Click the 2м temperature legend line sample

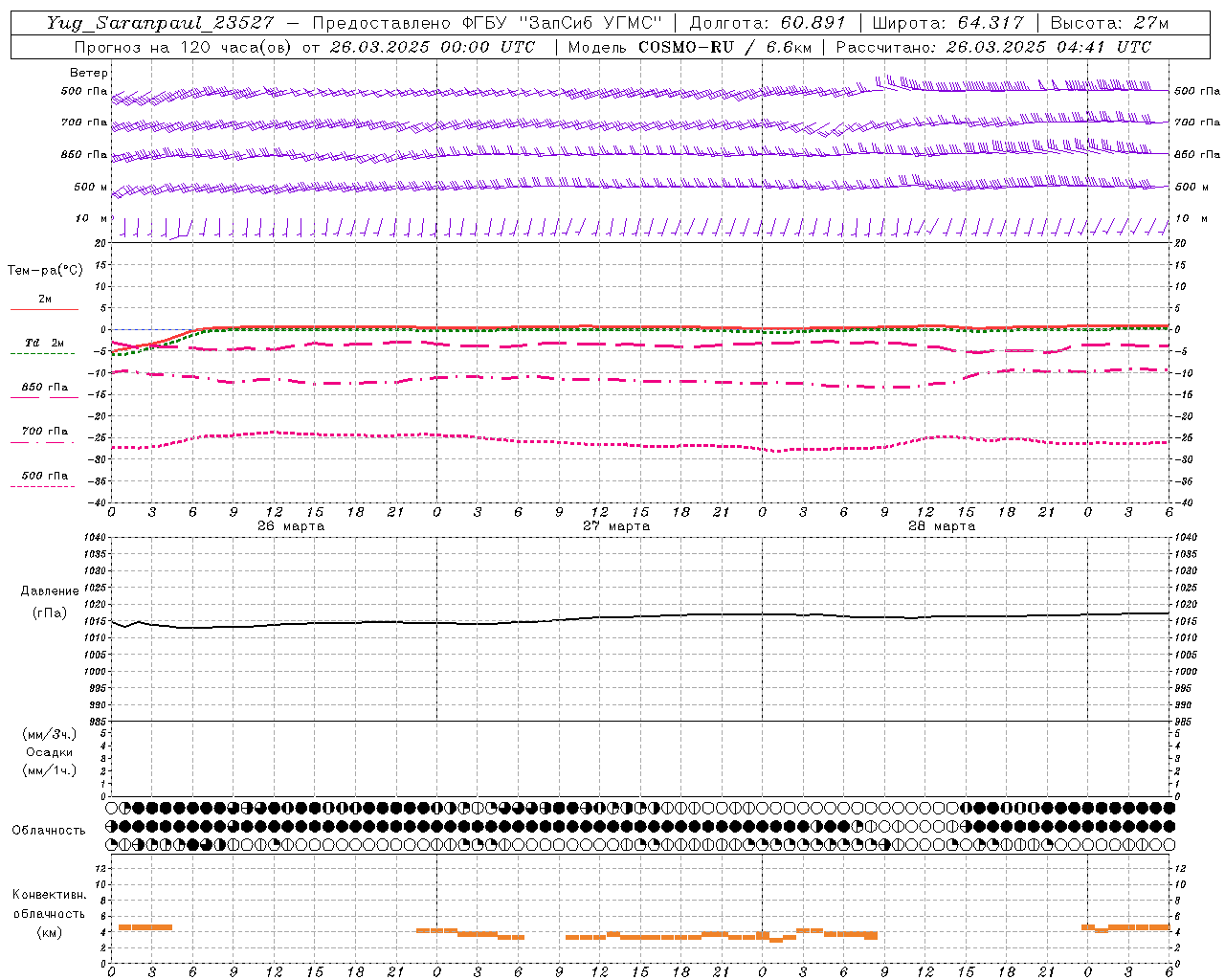(x=44, y=310)
